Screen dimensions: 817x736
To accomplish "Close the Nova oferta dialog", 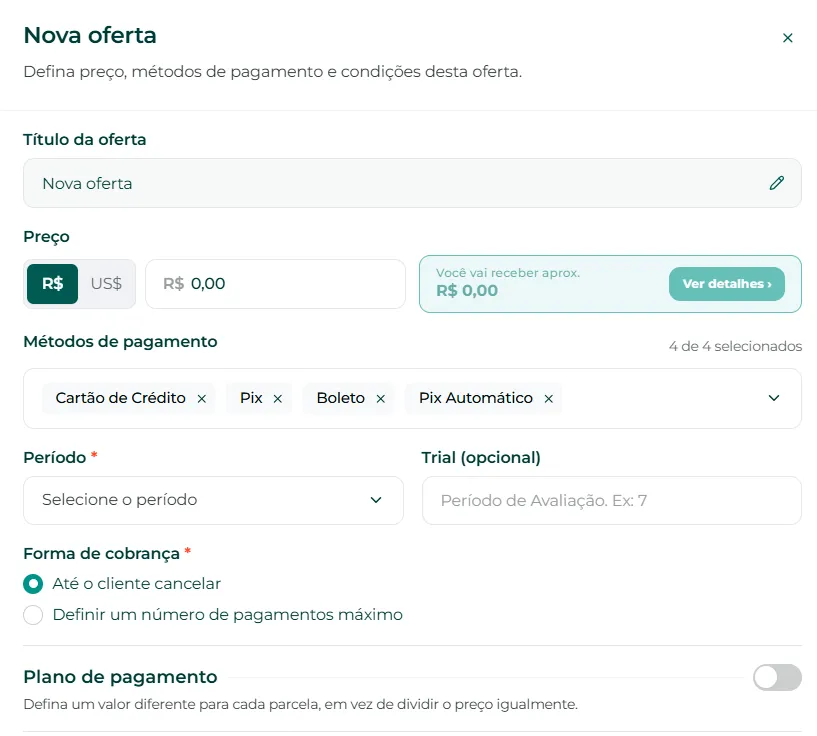I will tap(787, 38).
